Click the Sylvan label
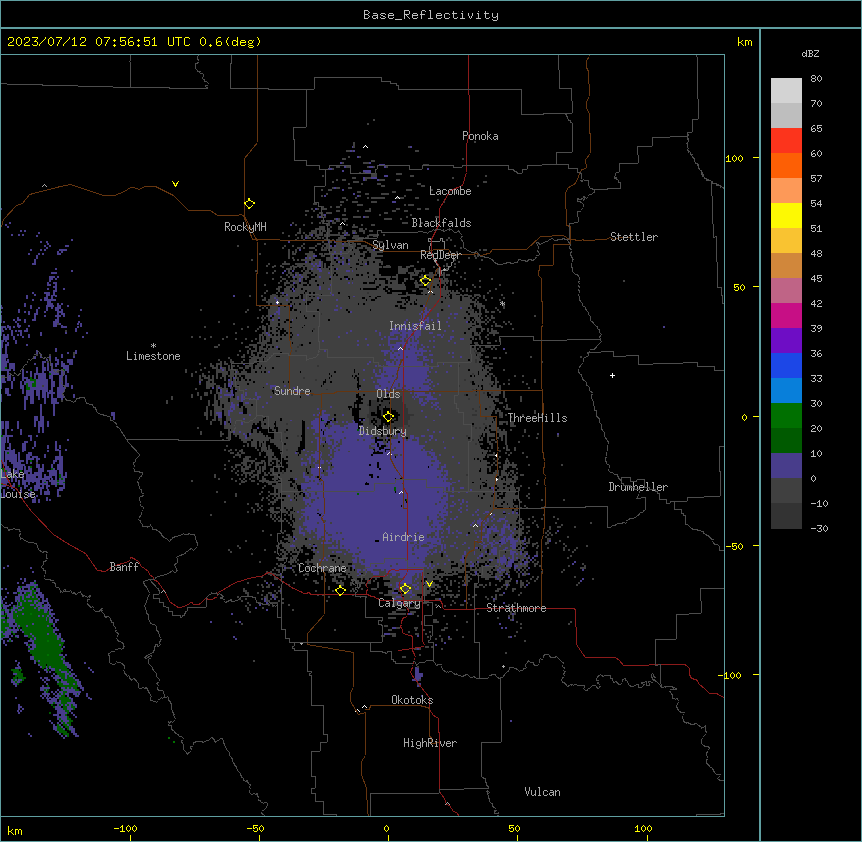The image size is (862, 842). coord(390,245)
